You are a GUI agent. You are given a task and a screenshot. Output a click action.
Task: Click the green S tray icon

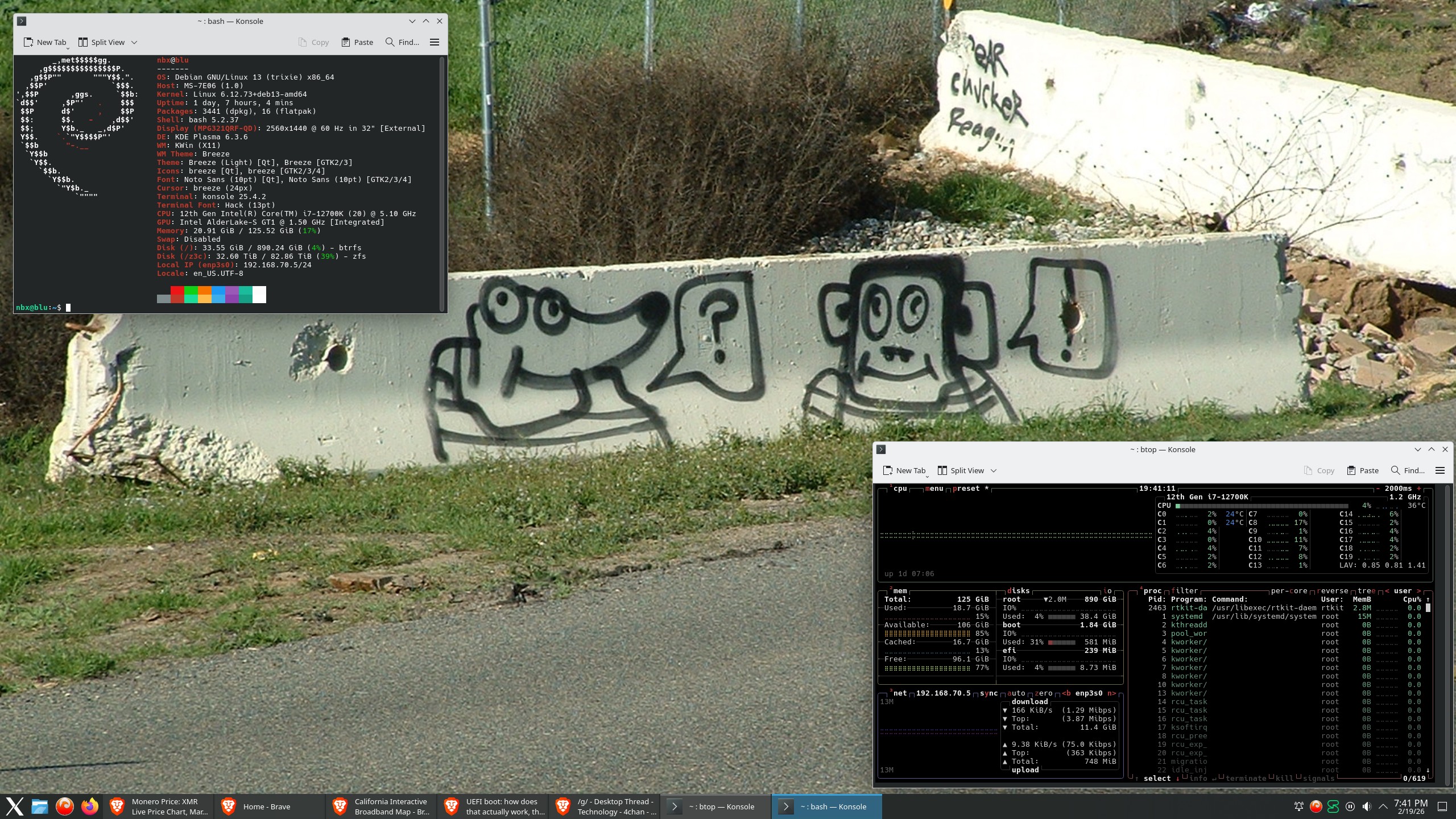[1333, 806]
